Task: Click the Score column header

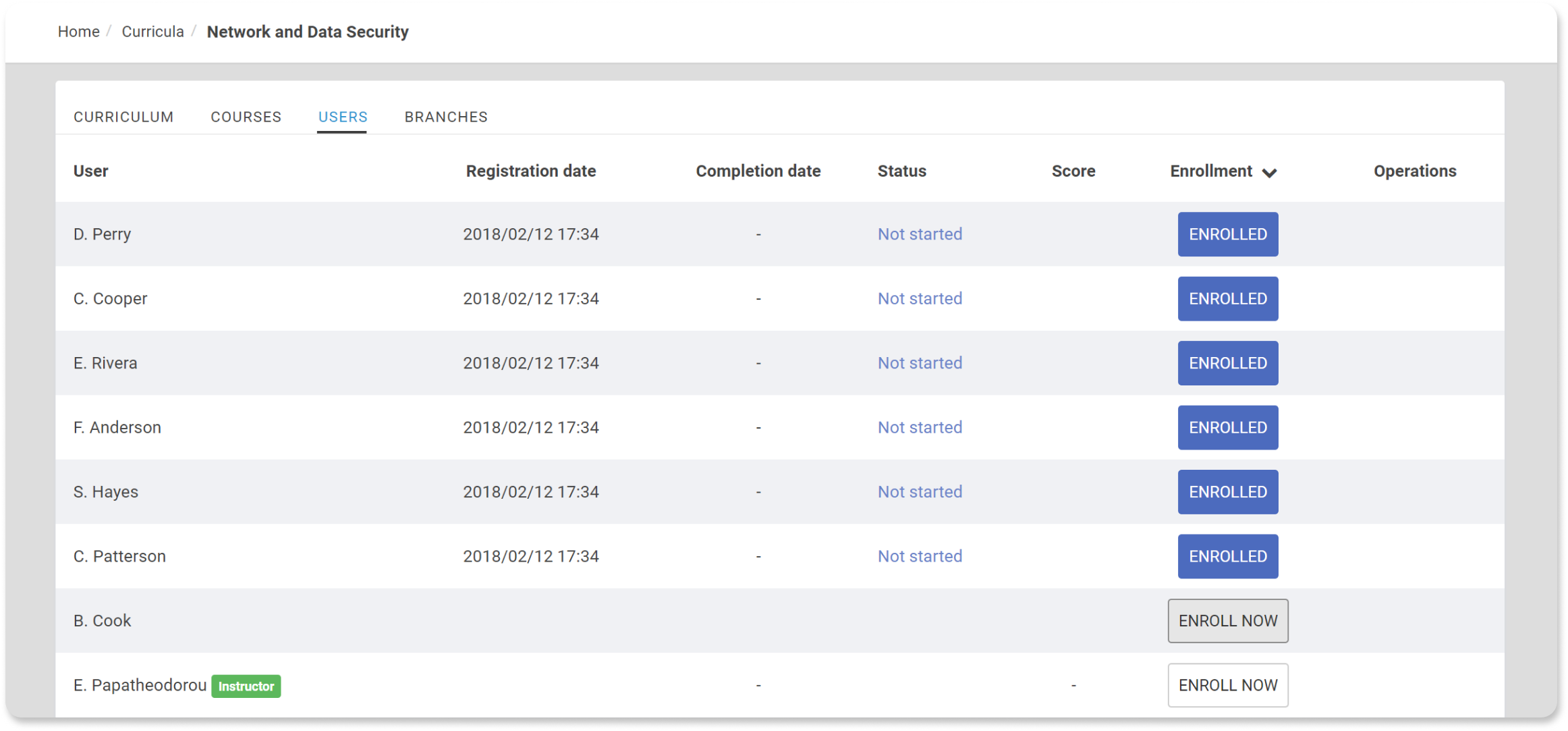Action: (x=1073, y=171)
